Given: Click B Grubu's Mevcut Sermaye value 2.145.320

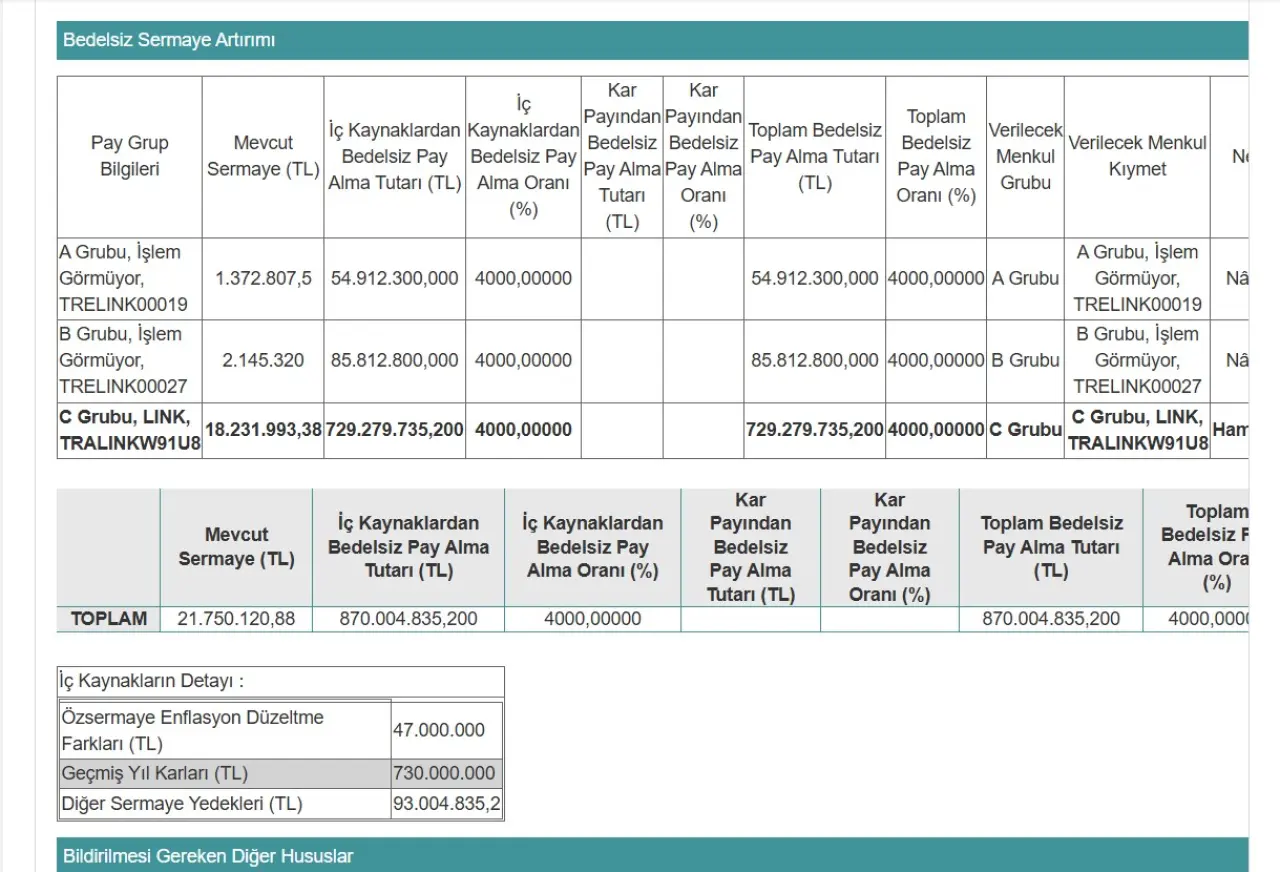Looking at the screenshot, I should pos(263,360).
